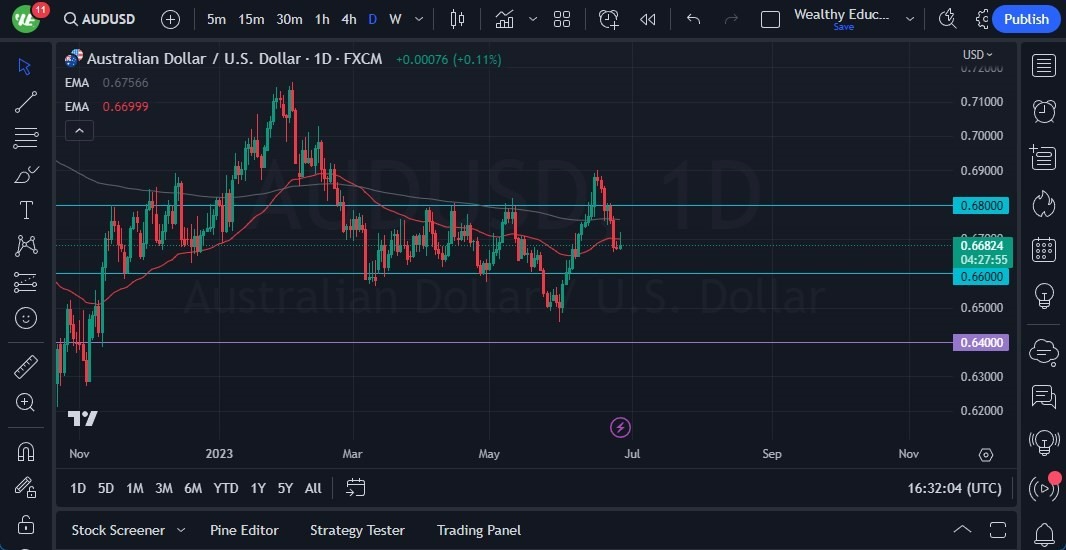Viewport: 1066px width, 550px height.
Task: Undo the last chart action
Action: click(693, 20)
